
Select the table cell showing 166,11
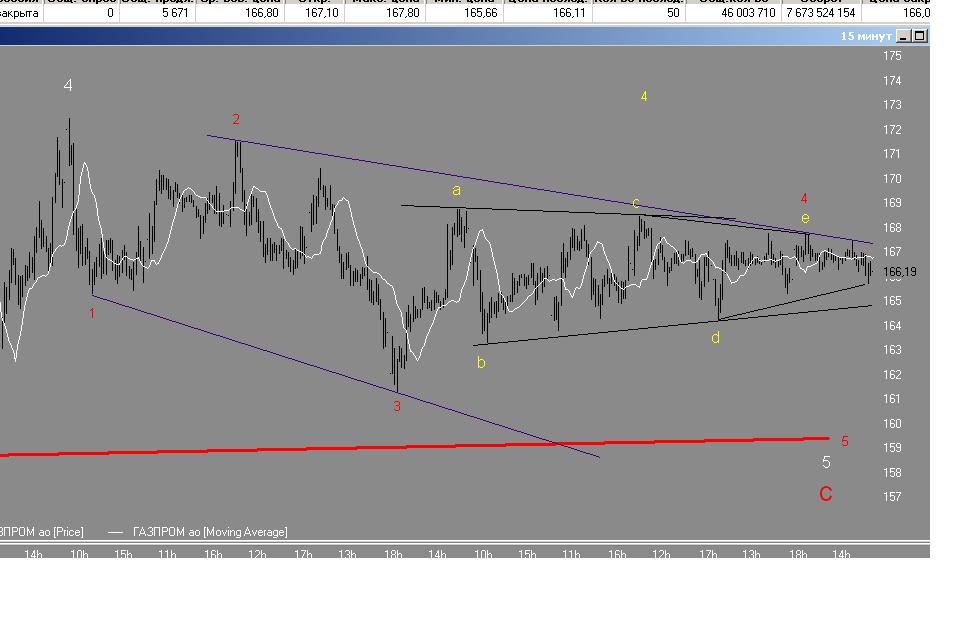click(x=548, y=12)
